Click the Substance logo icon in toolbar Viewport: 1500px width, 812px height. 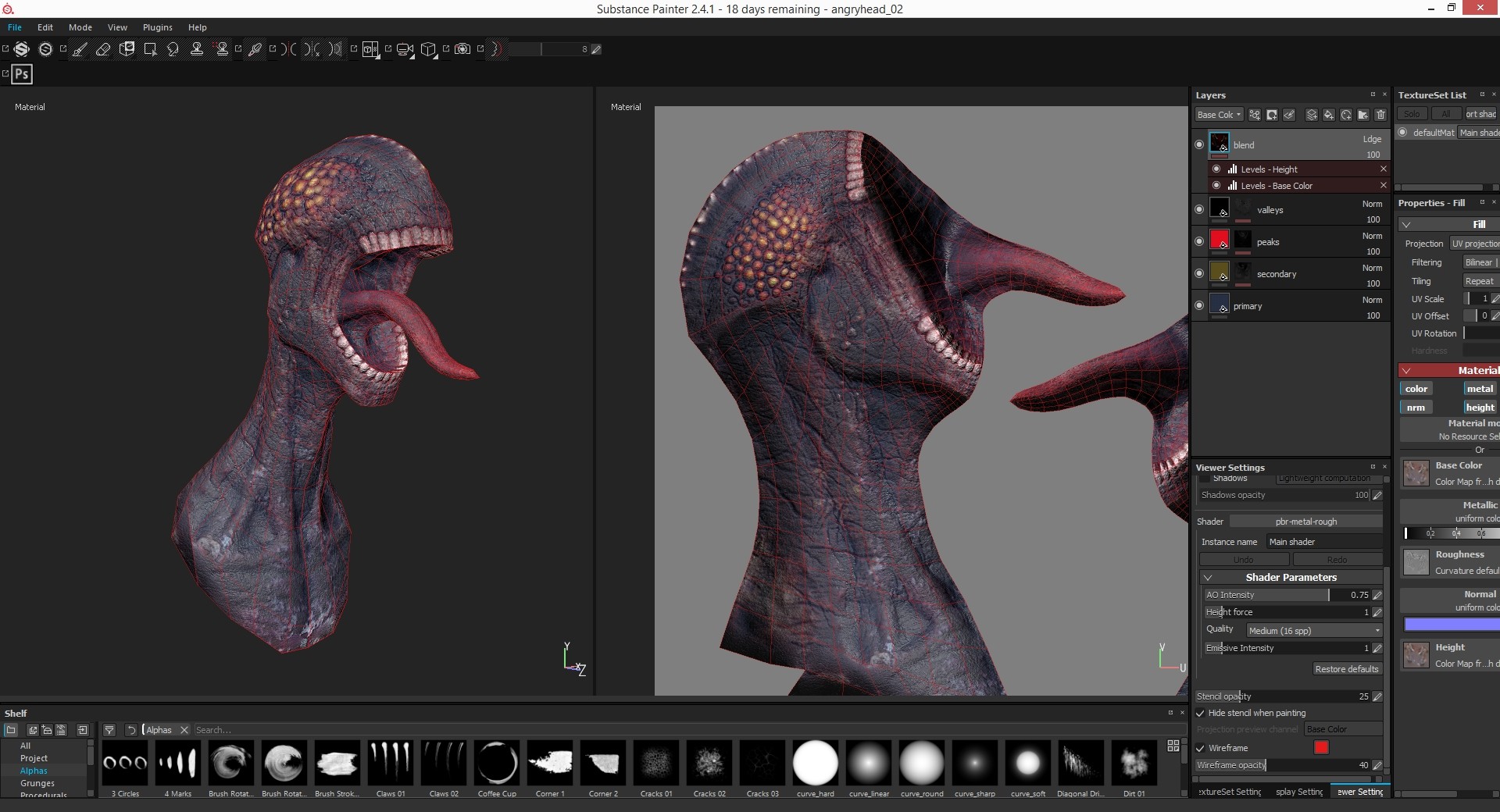[22, 49]
